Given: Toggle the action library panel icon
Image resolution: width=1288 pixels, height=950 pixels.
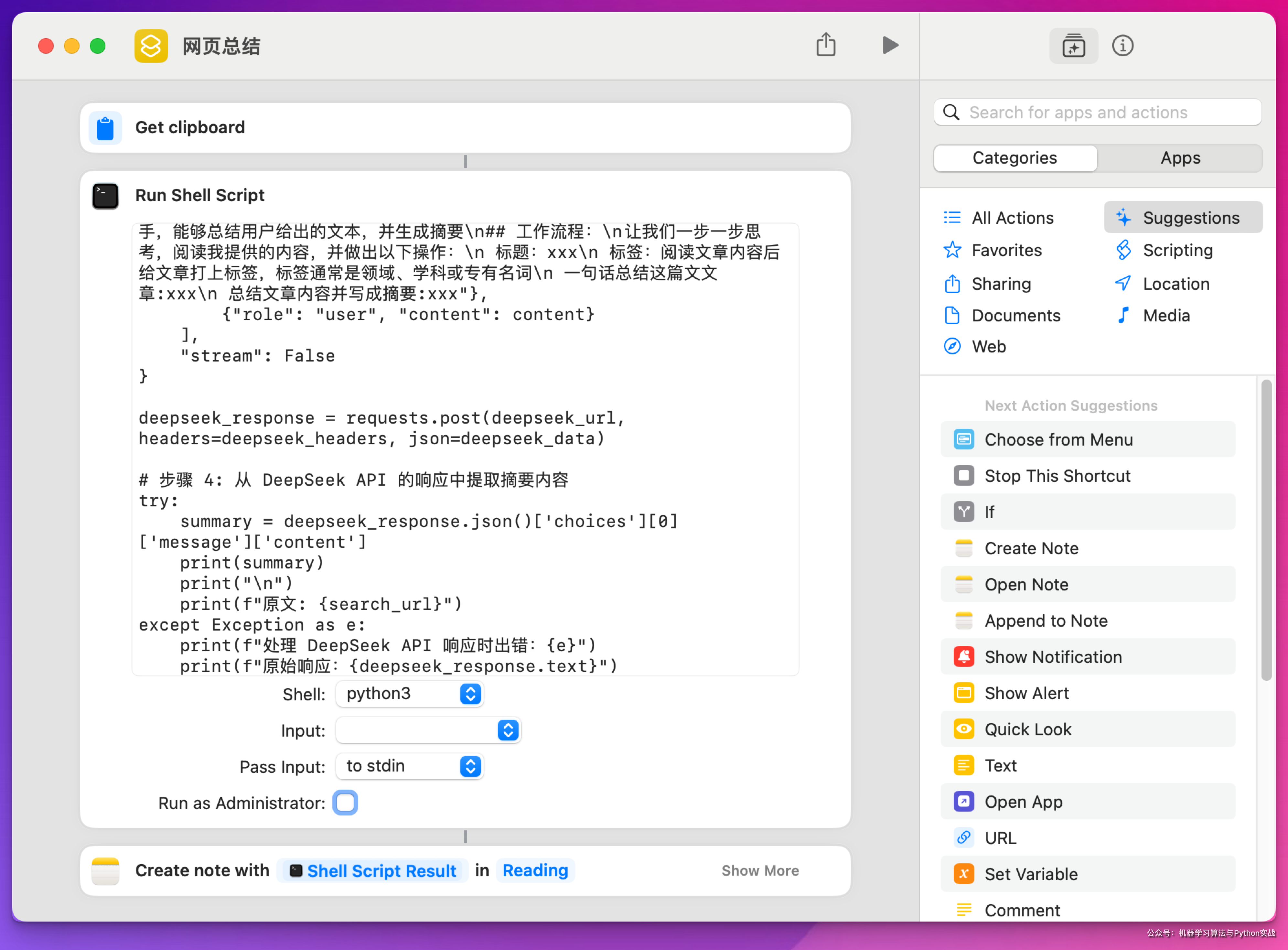Looking at the screenshot, I should tap(1073, 45).
